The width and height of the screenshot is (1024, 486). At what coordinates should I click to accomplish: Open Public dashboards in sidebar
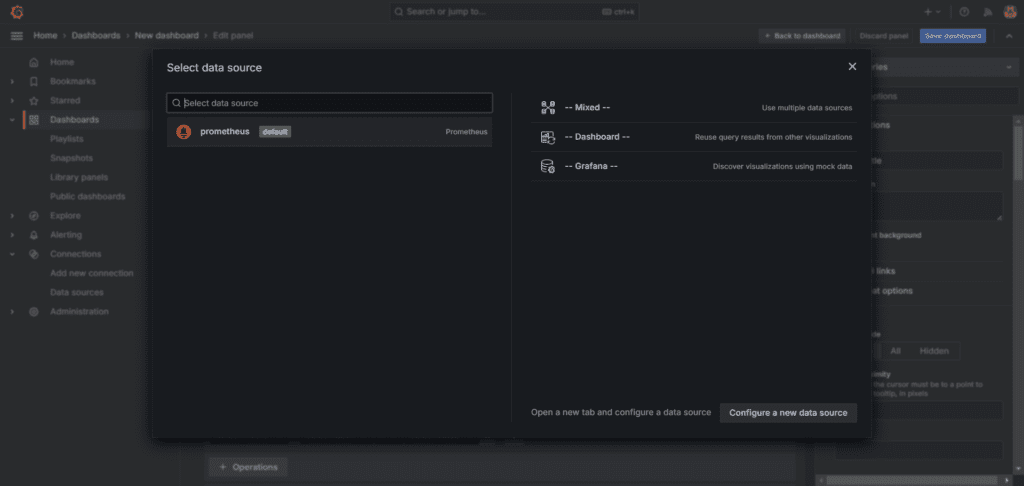(88, 197)
